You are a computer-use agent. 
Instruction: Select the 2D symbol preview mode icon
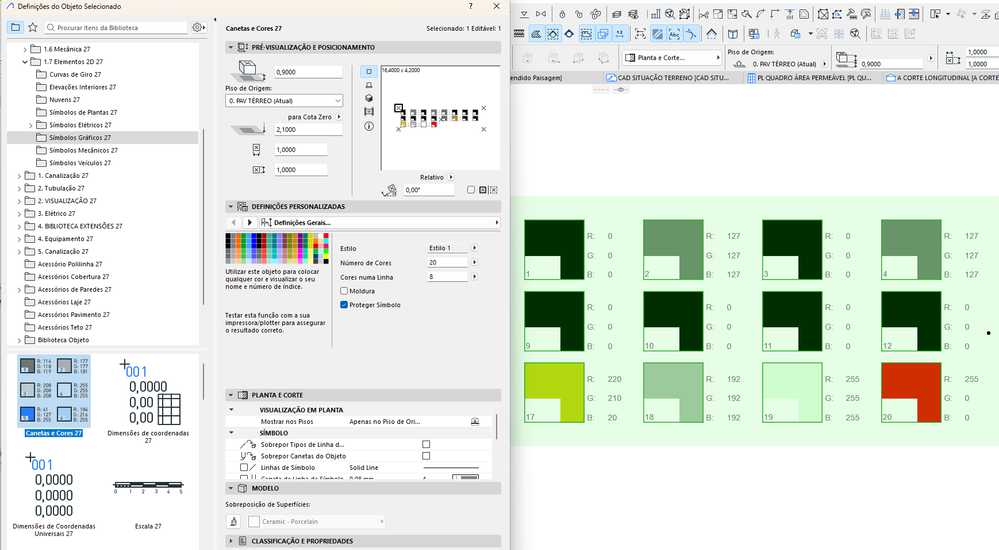368,71
